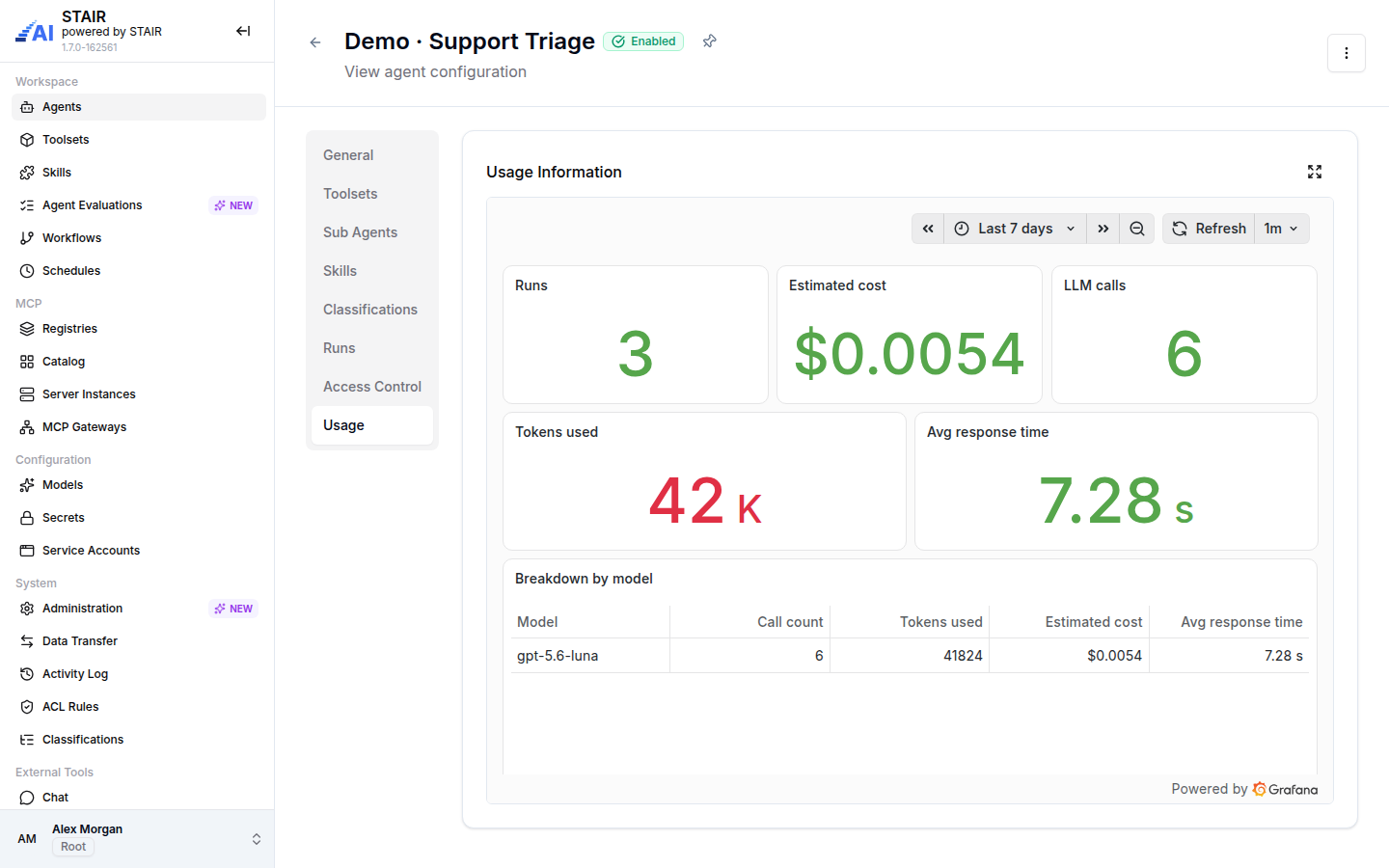
Task: Click the Enabled status badge
Action: pos(643,41)
